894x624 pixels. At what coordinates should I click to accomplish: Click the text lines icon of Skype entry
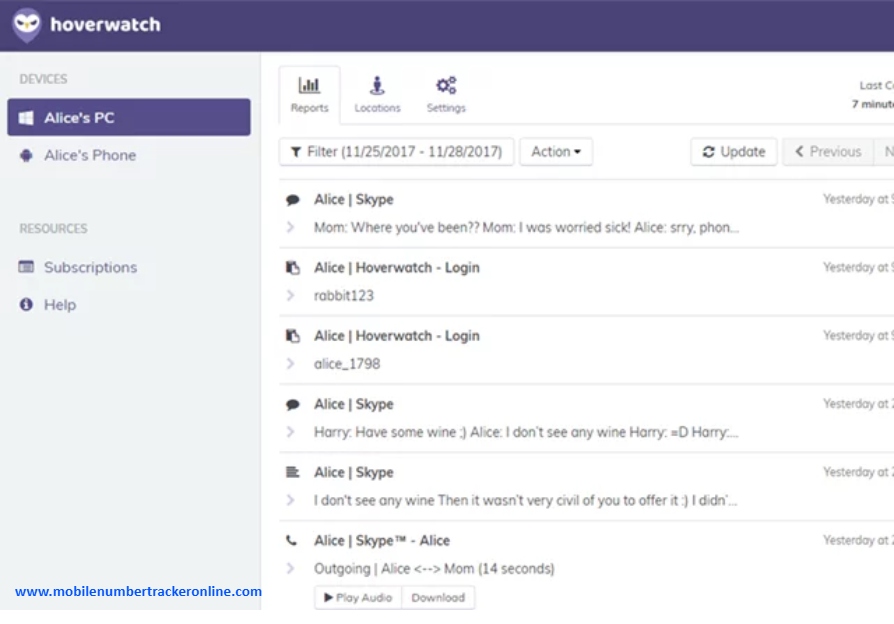coord(293,473)
